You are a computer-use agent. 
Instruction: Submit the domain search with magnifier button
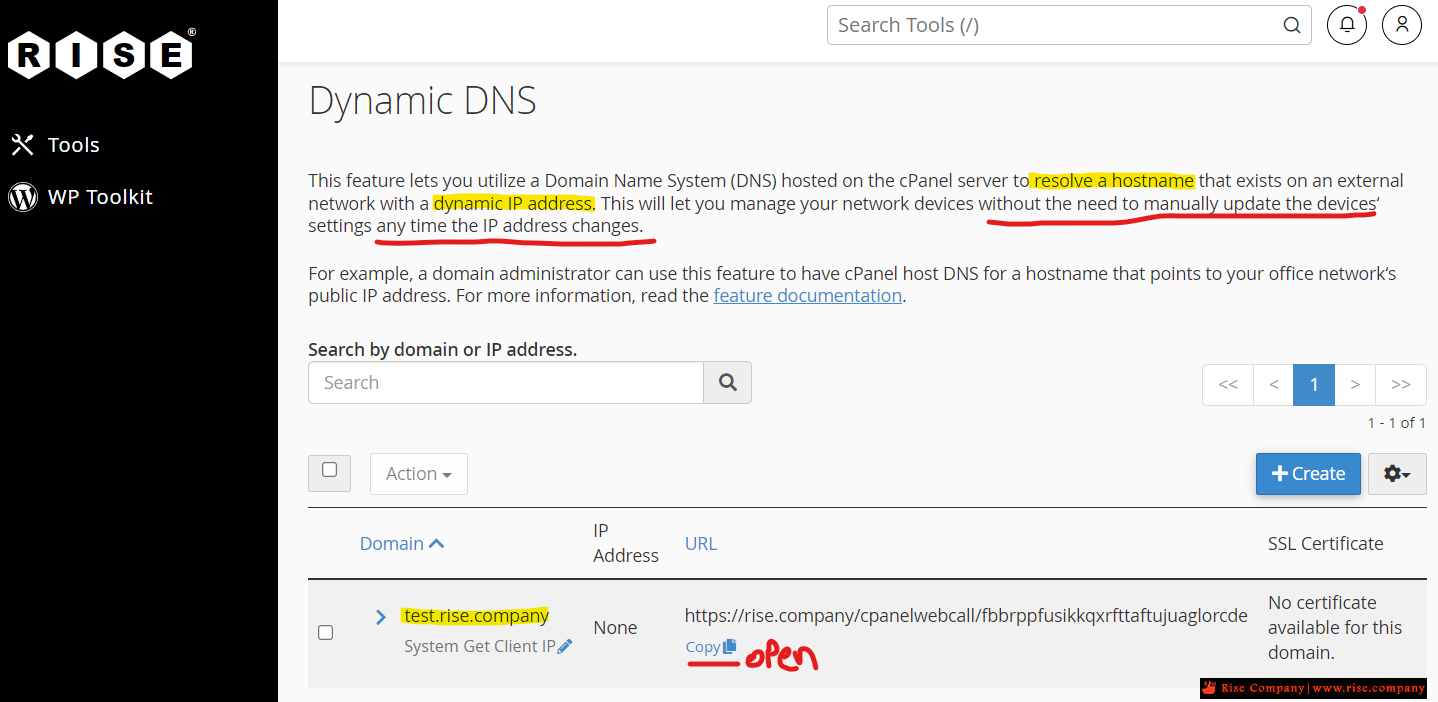pyautogui.click(x=728, y=382)
